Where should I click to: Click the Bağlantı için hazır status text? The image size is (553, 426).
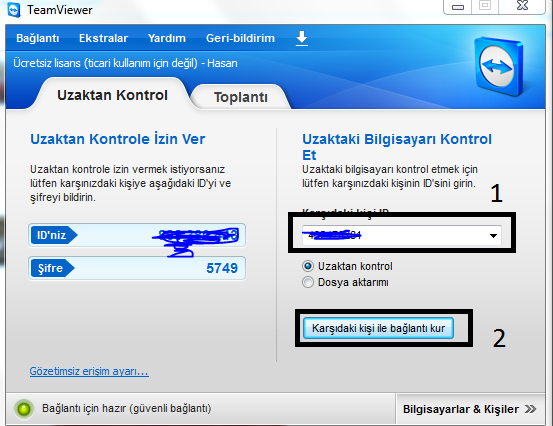(127, 408)
